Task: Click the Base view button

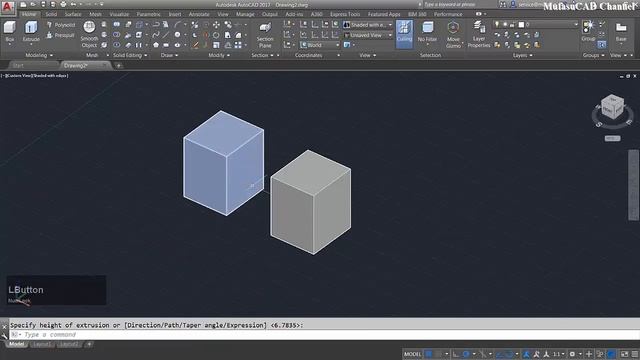Action: pyautogui.click(x=621, y=32)
